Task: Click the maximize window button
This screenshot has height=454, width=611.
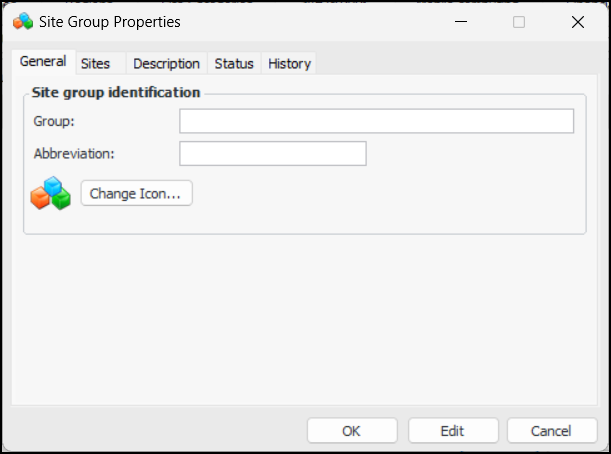Action: click(x=519, y=21)
